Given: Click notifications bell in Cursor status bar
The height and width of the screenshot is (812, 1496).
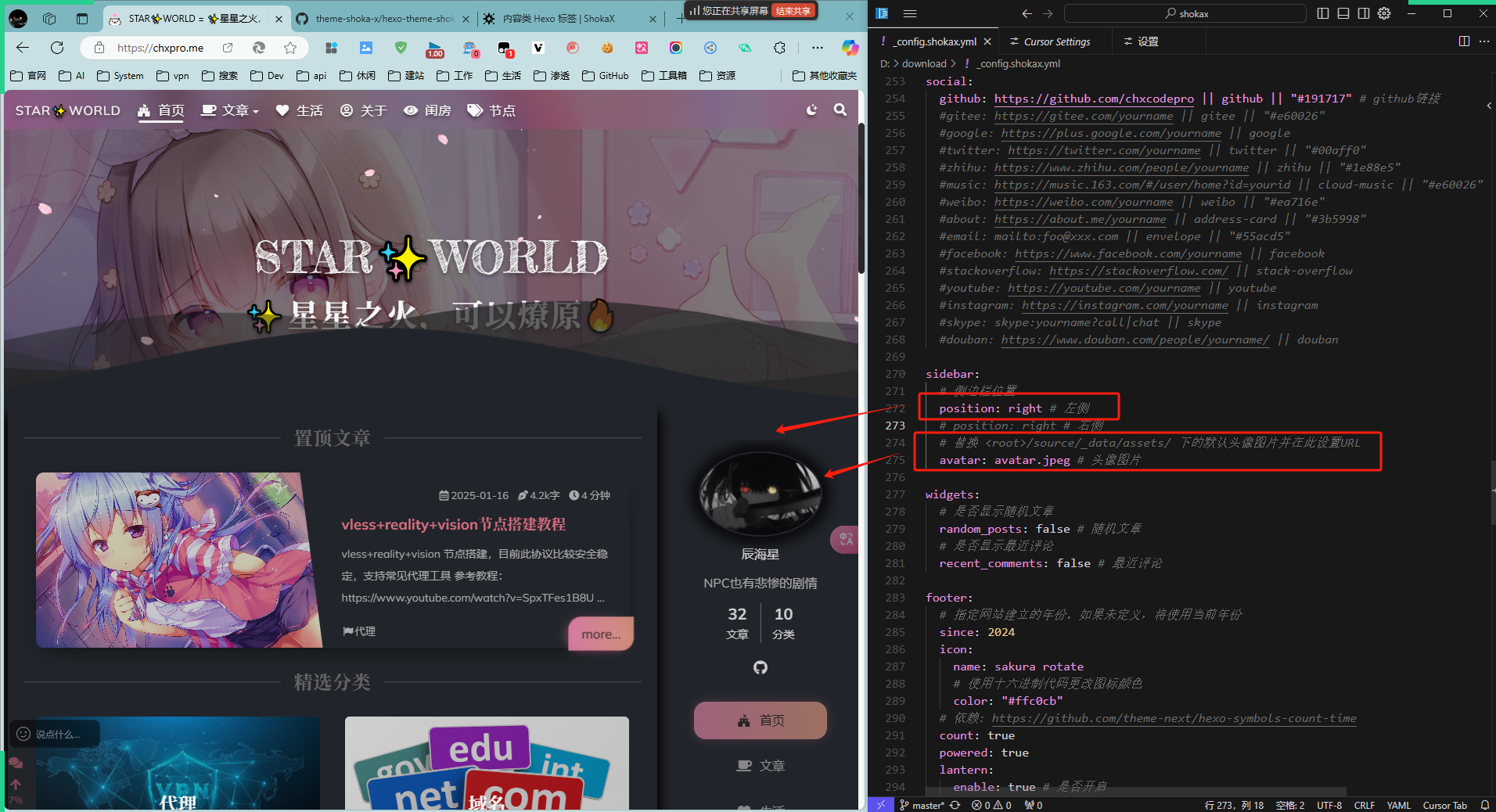Looking at the screenshot, I should click(x=1484, y=805).
